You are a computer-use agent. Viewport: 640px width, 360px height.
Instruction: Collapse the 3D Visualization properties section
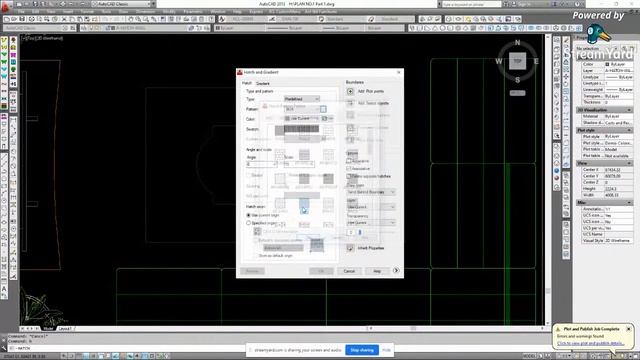[629, 110]
